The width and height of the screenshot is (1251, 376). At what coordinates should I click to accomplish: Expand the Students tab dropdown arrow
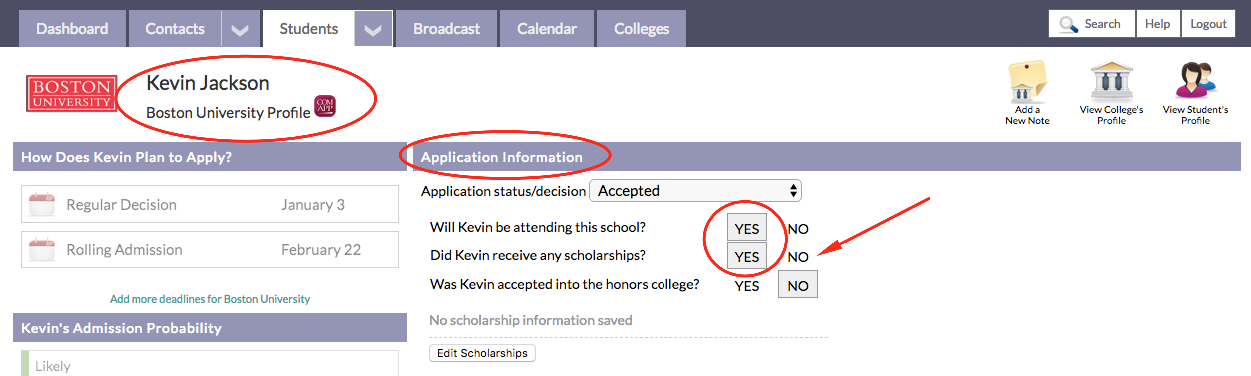(373, 29)
